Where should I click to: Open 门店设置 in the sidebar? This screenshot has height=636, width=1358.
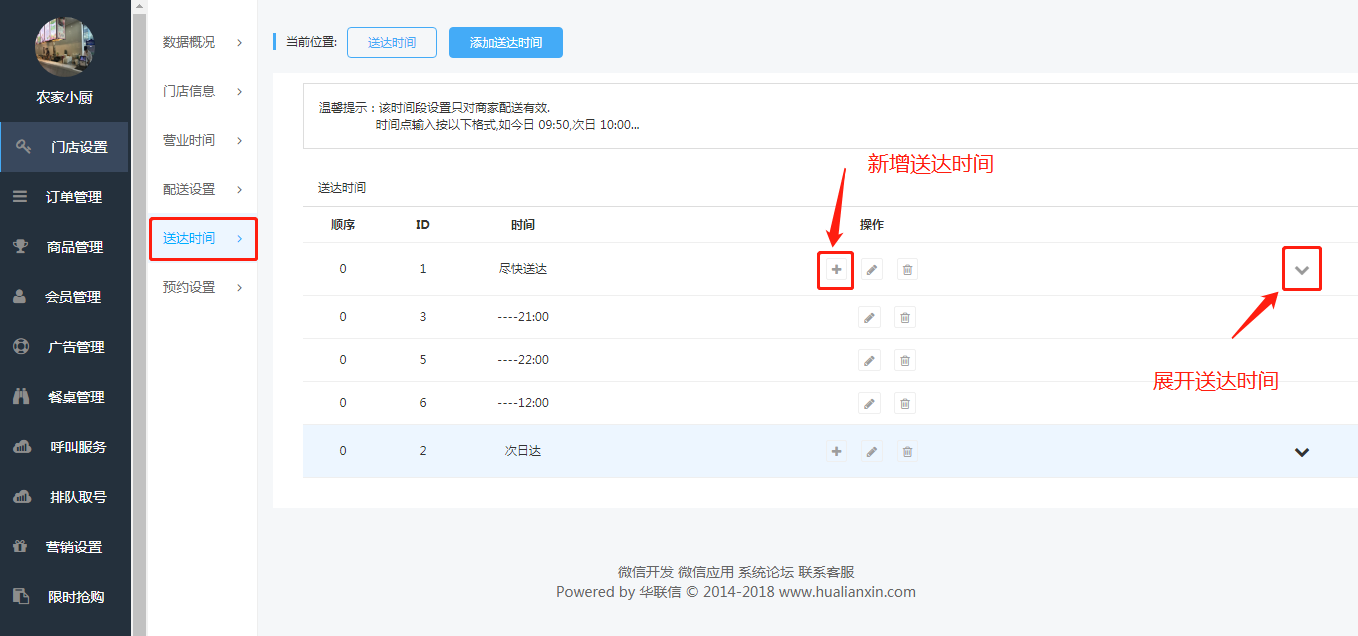point(64,147)
